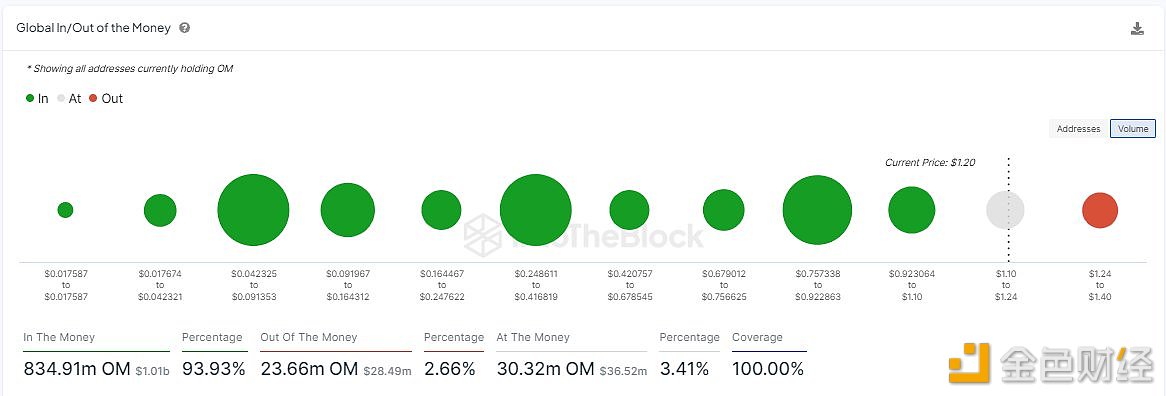Click the $0.757338 to $0.922863 range label
This screenshot has height=396, width=1166.
click(817, 285)
